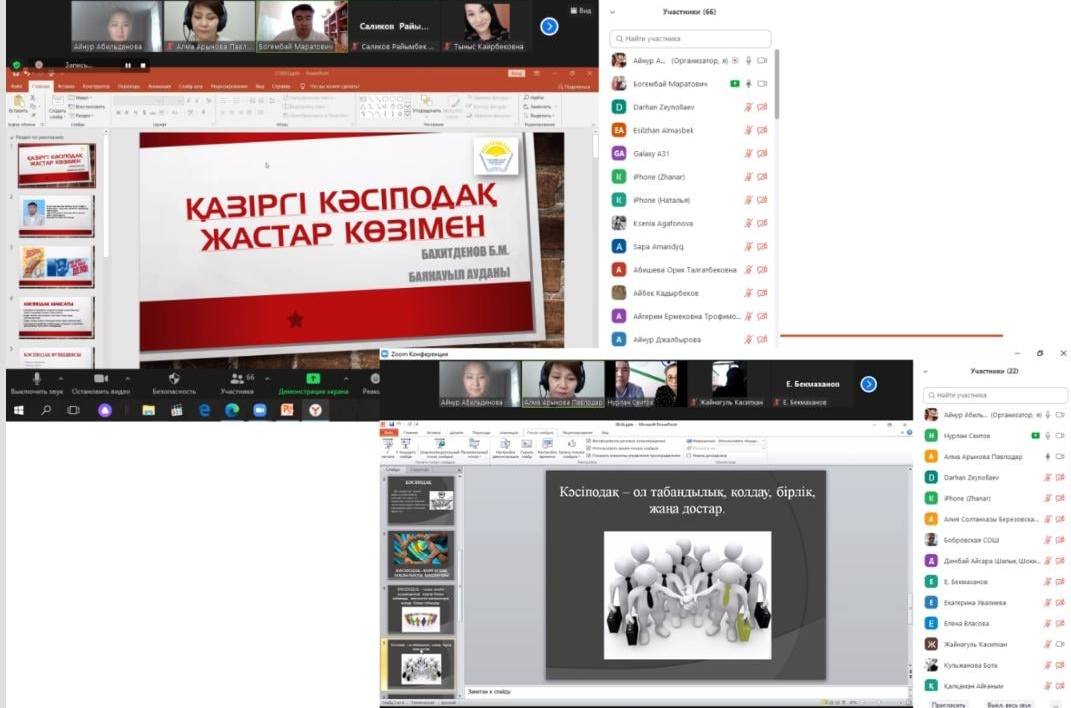Click the green encryption shield icon
The width and height of the screenshot is (1071, 708).
[x=16, y=65]
